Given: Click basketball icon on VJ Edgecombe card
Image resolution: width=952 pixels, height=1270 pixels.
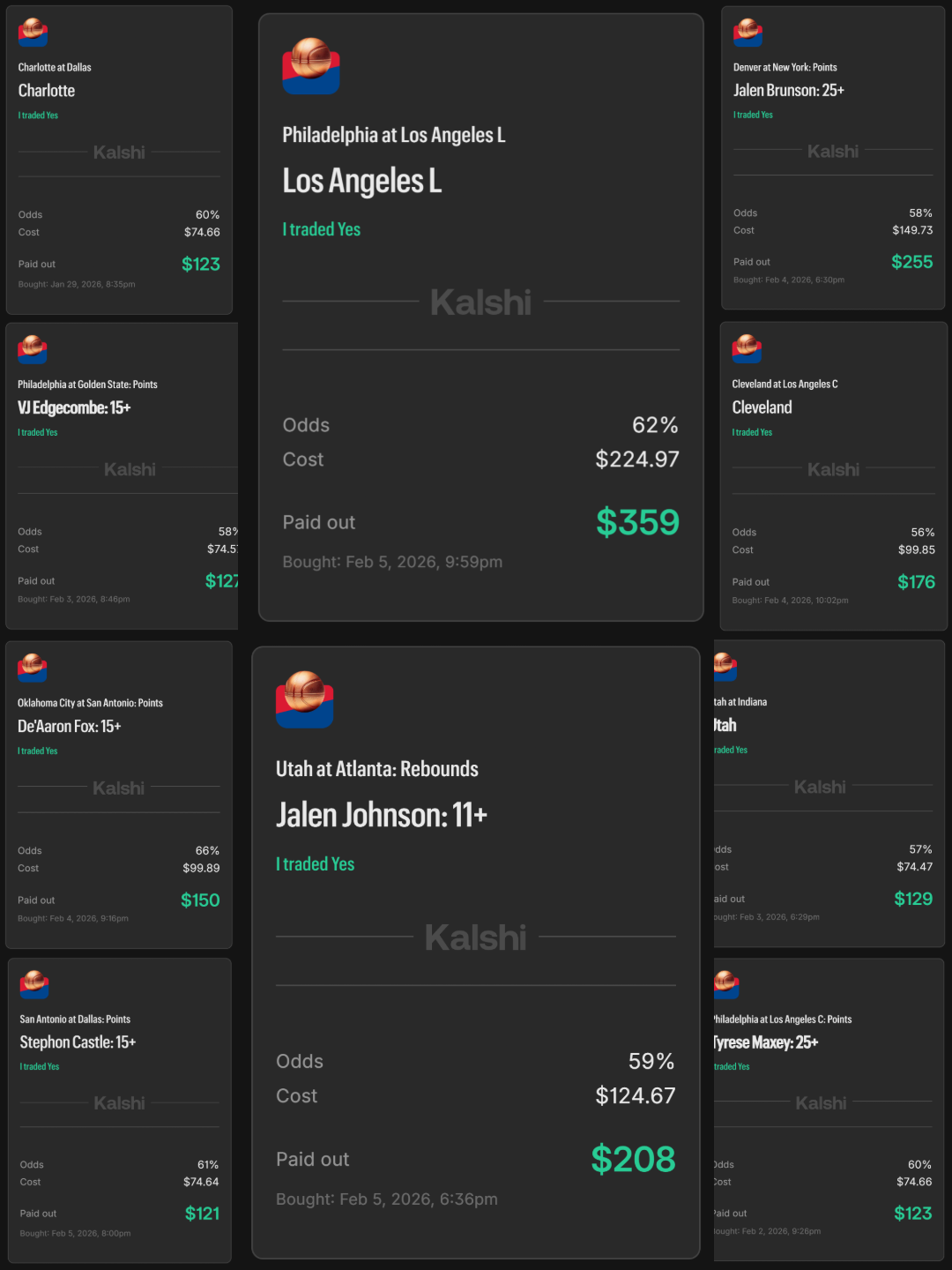Looking at the screenshot, I should point(33,349).
